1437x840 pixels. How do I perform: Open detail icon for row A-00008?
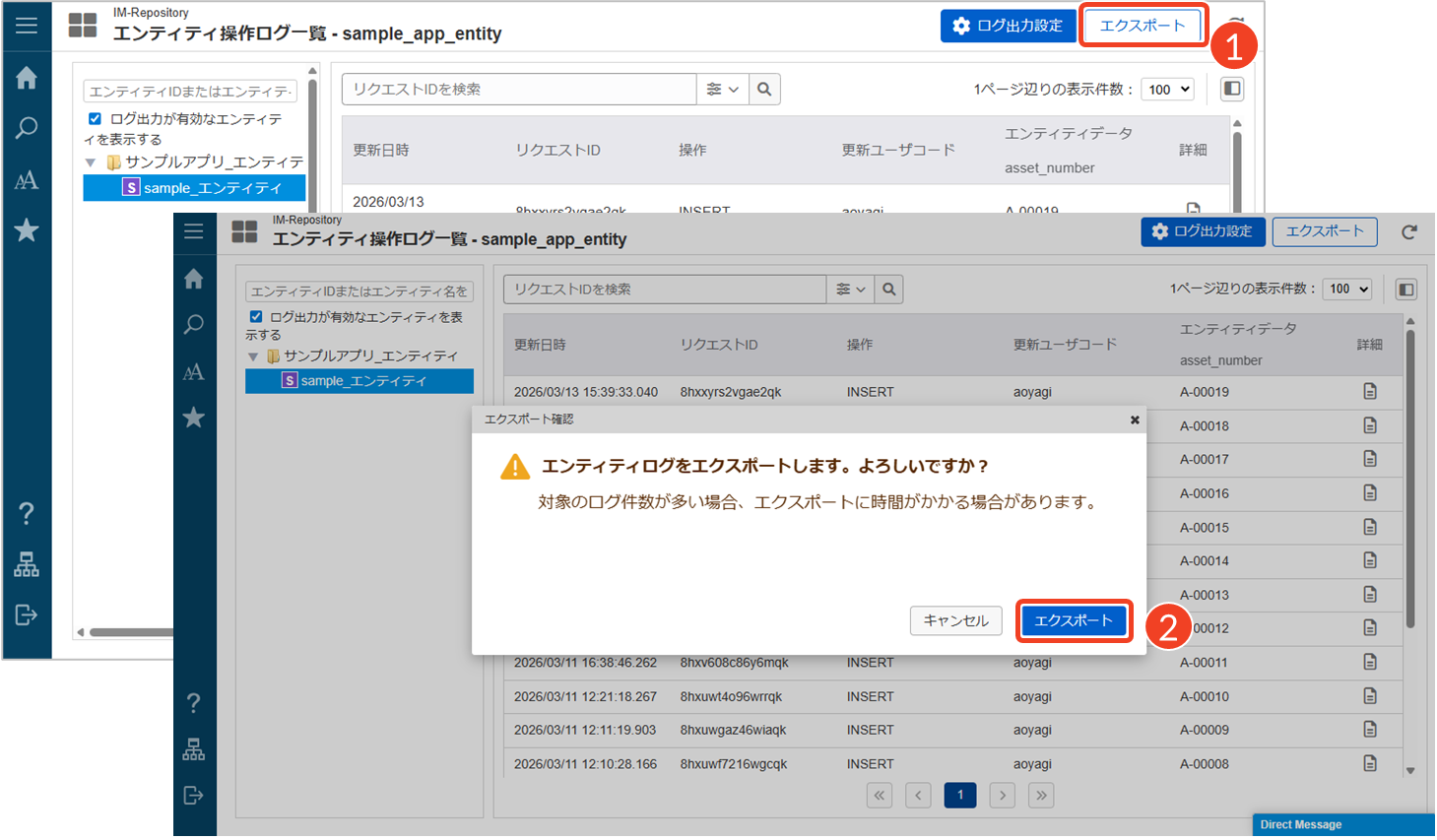tap(1369, 763)
